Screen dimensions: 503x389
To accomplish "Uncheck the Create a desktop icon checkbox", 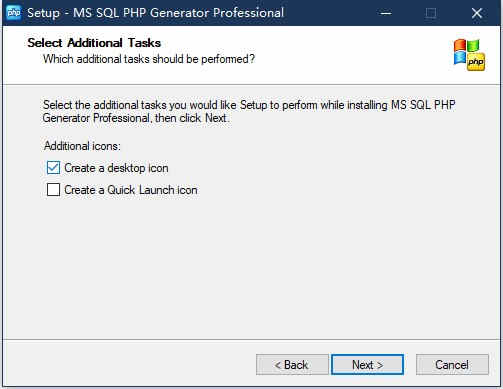I will [53, 168].
